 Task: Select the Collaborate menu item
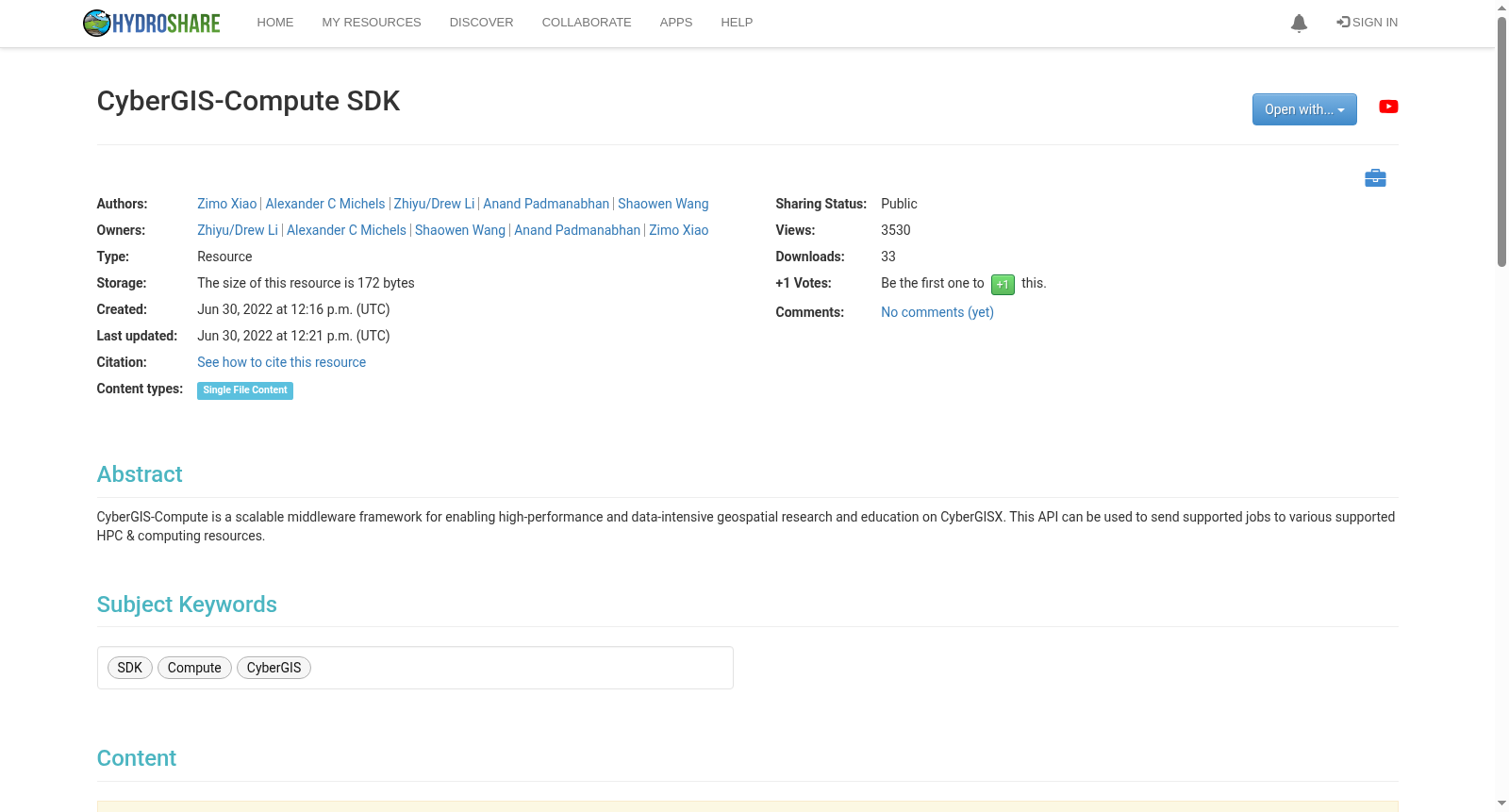587,23
